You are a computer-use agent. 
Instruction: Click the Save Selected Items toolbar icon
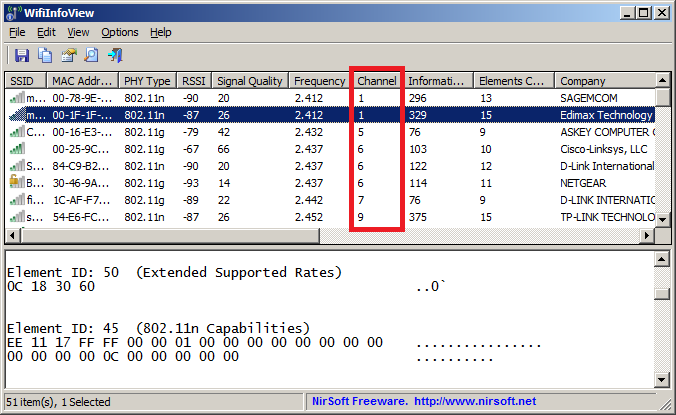pos(22,56)
